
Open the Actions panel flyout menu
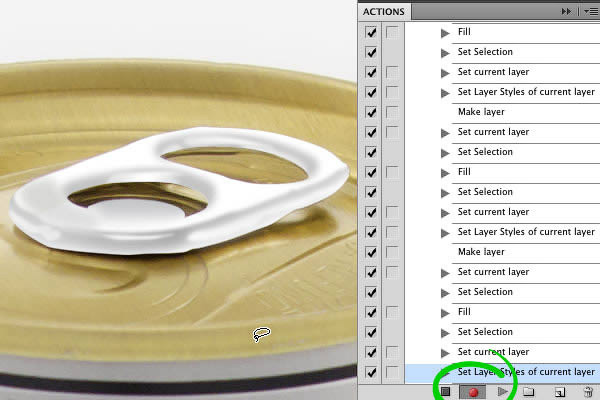pos(591,12)
